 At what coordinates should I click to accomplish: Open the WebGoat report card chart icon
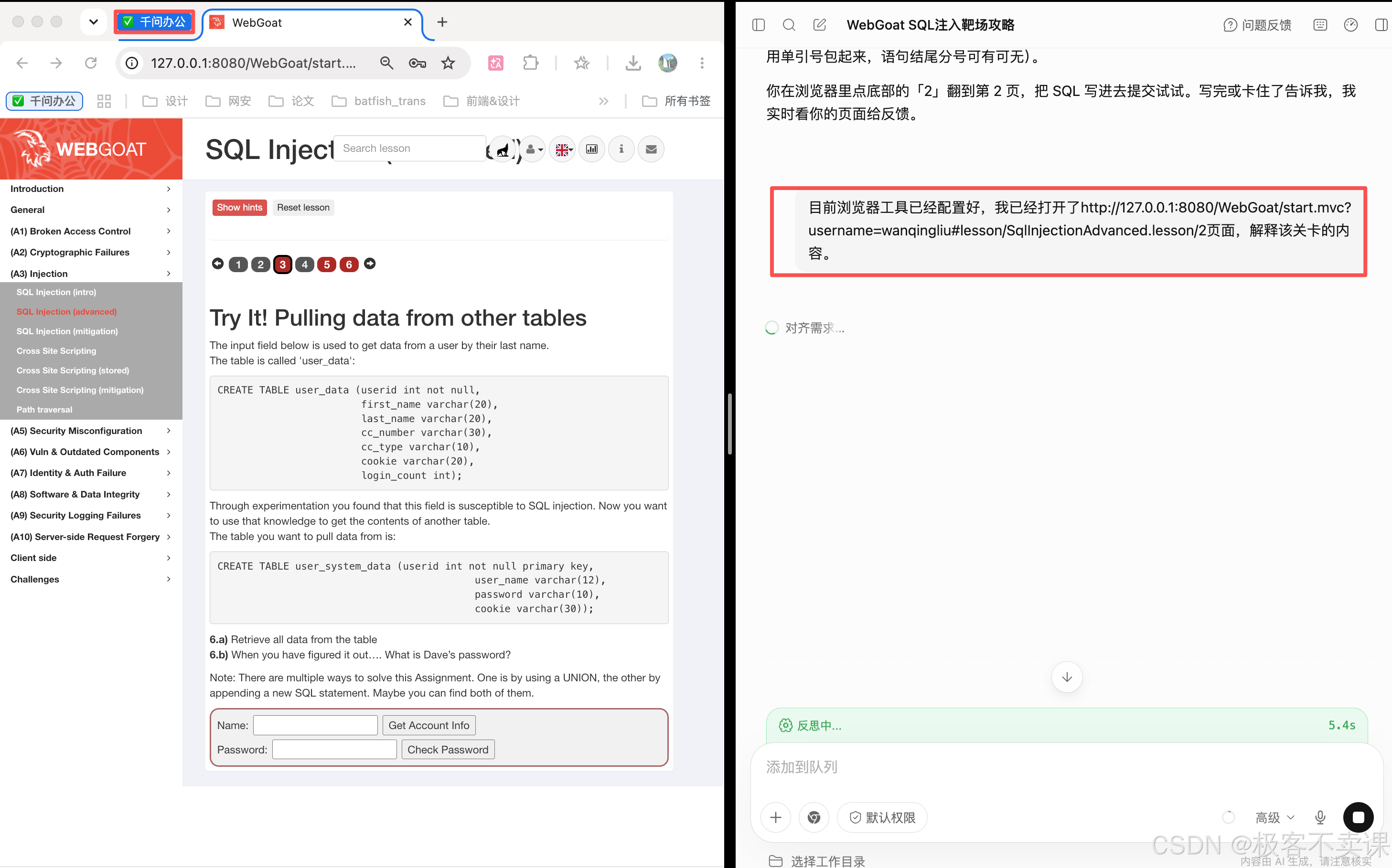(591, 149)
